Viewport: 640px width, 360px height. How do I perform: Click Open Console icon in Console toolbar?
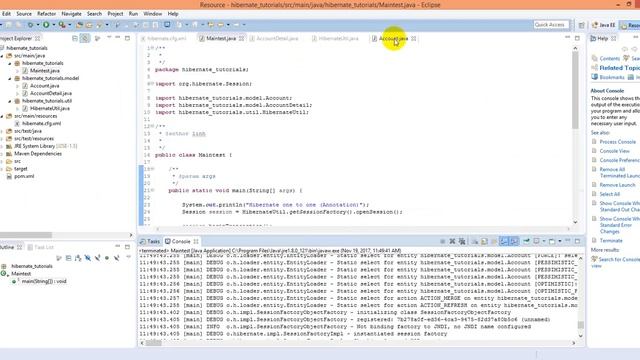(x=552, y=241)
